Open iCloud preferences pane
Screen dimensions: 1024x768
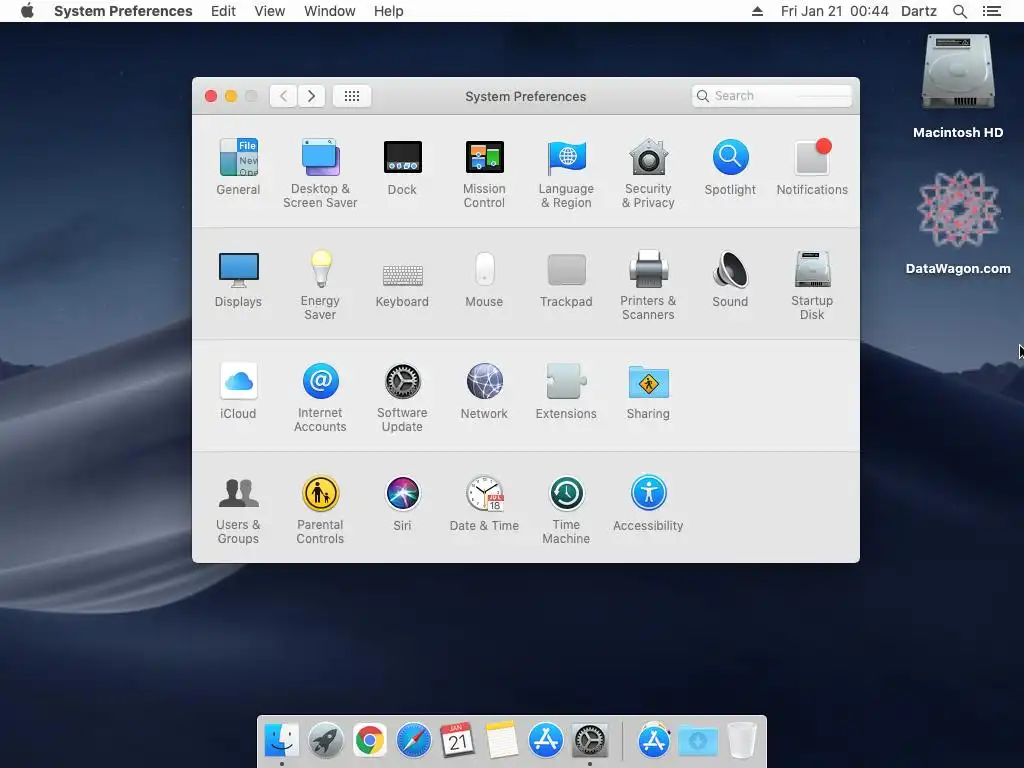click(x=238, y=391)
